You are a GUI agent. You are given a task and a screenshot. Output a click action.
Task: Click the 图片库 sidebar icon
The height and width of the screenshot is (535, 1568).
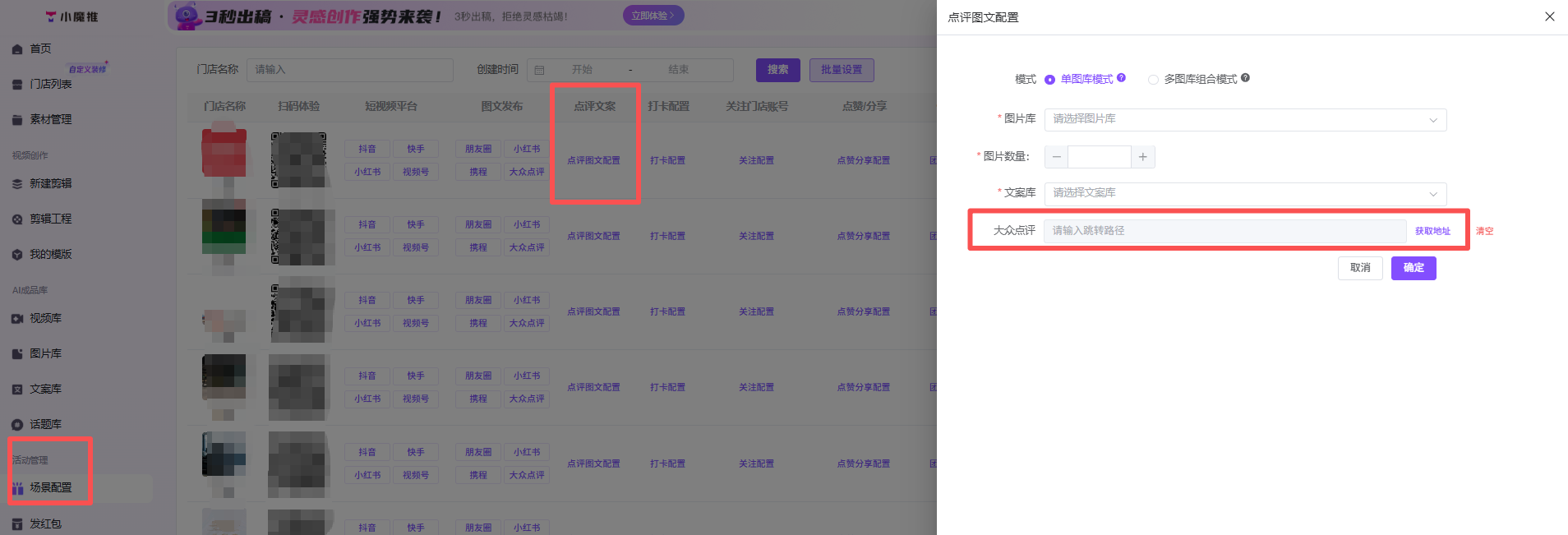[x=17, y=354]
